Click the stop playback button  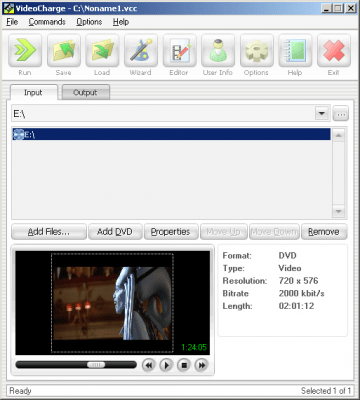184,365
